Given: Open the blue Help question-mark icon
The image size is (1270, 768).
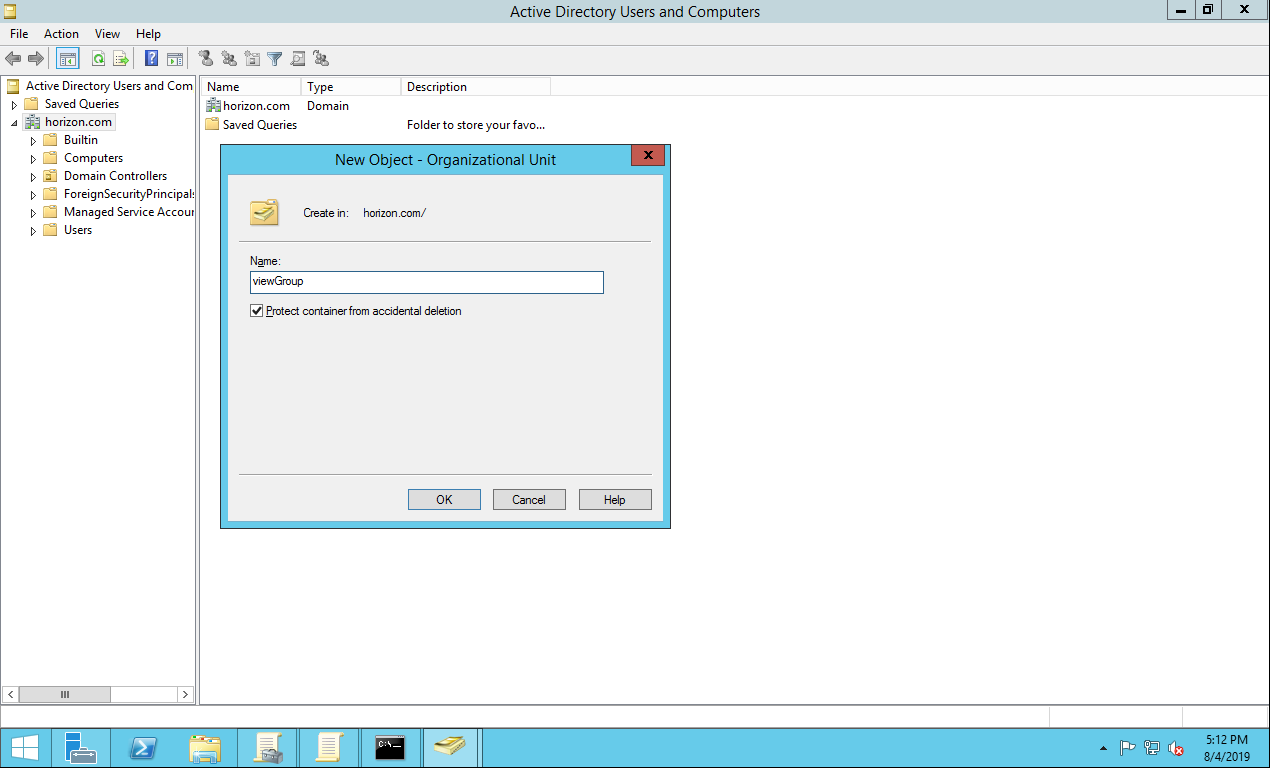Looking at the screenshot, I should 152,59.
